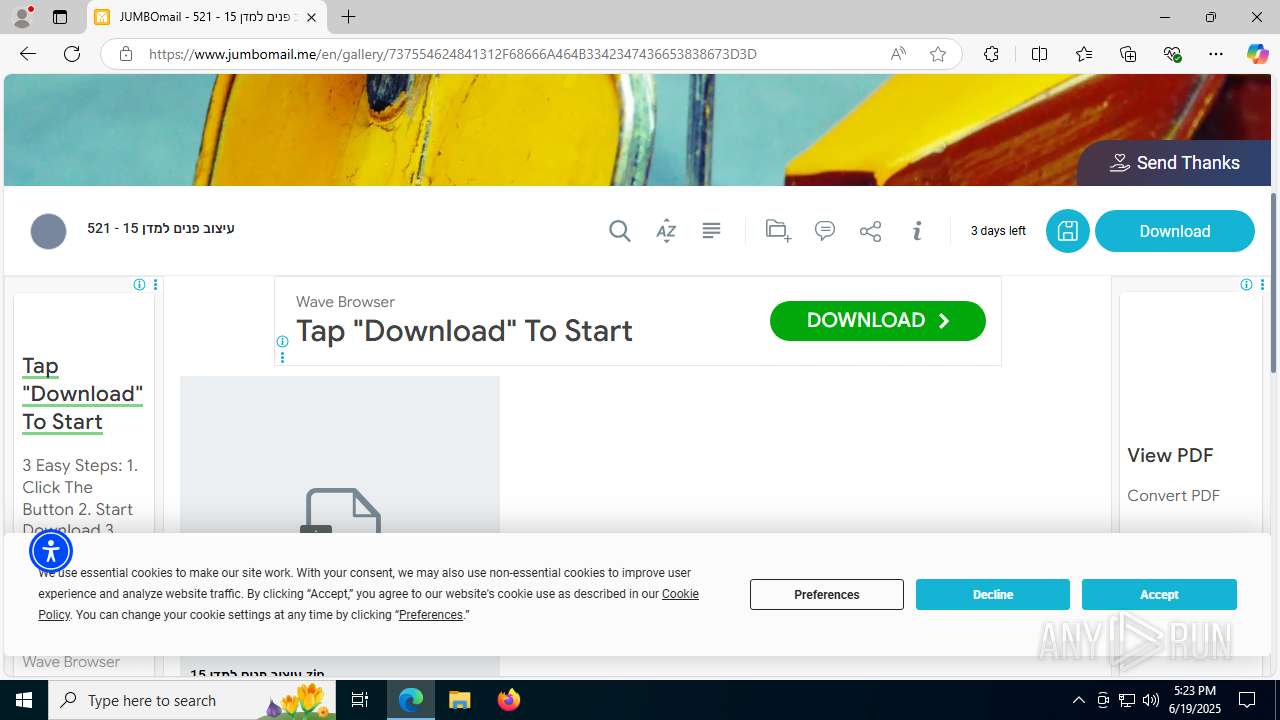Open the volume control tray icon
The image size is (1280, 720).
pyautogui.click(x=1151, y=700)
